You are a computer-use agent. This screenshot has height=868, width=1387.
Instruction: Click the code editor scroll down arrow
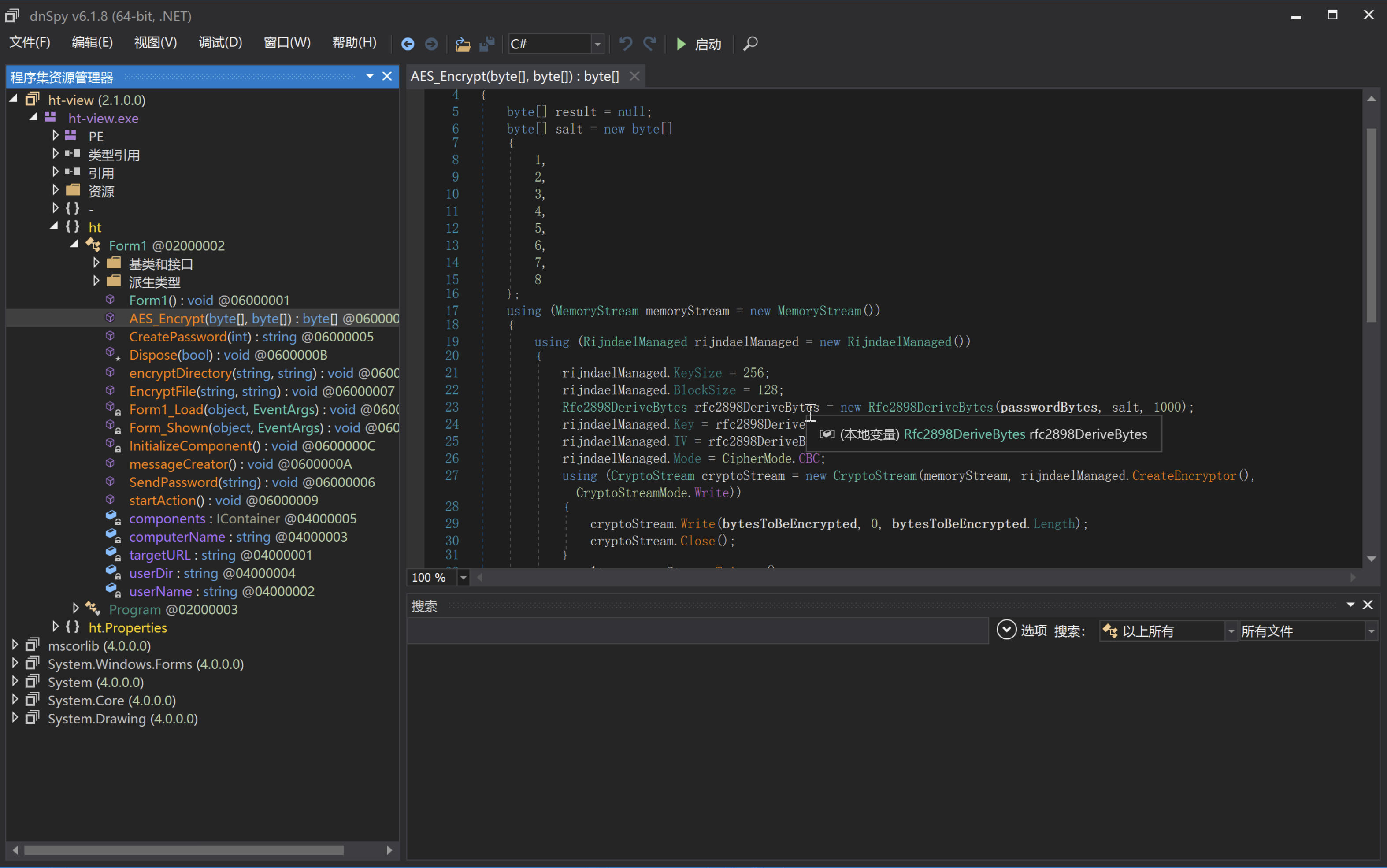[1372, 559]
